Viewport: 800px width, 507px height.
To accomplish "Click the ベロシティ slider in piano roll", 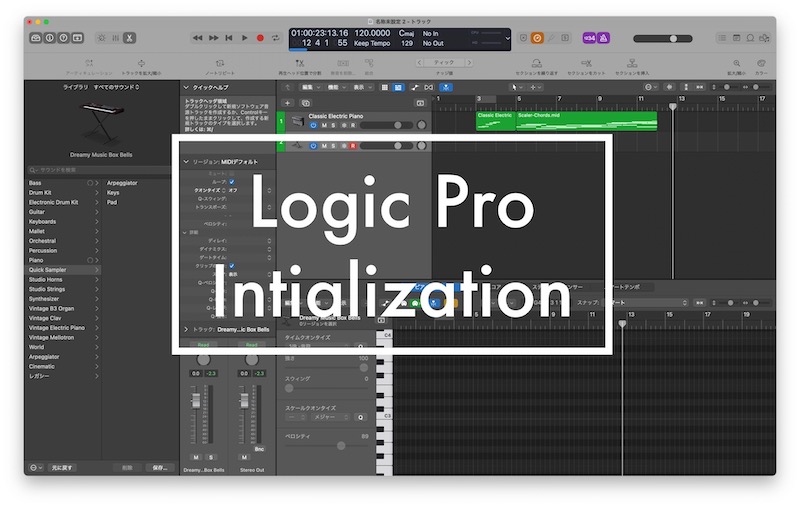I will click(327, 446).
